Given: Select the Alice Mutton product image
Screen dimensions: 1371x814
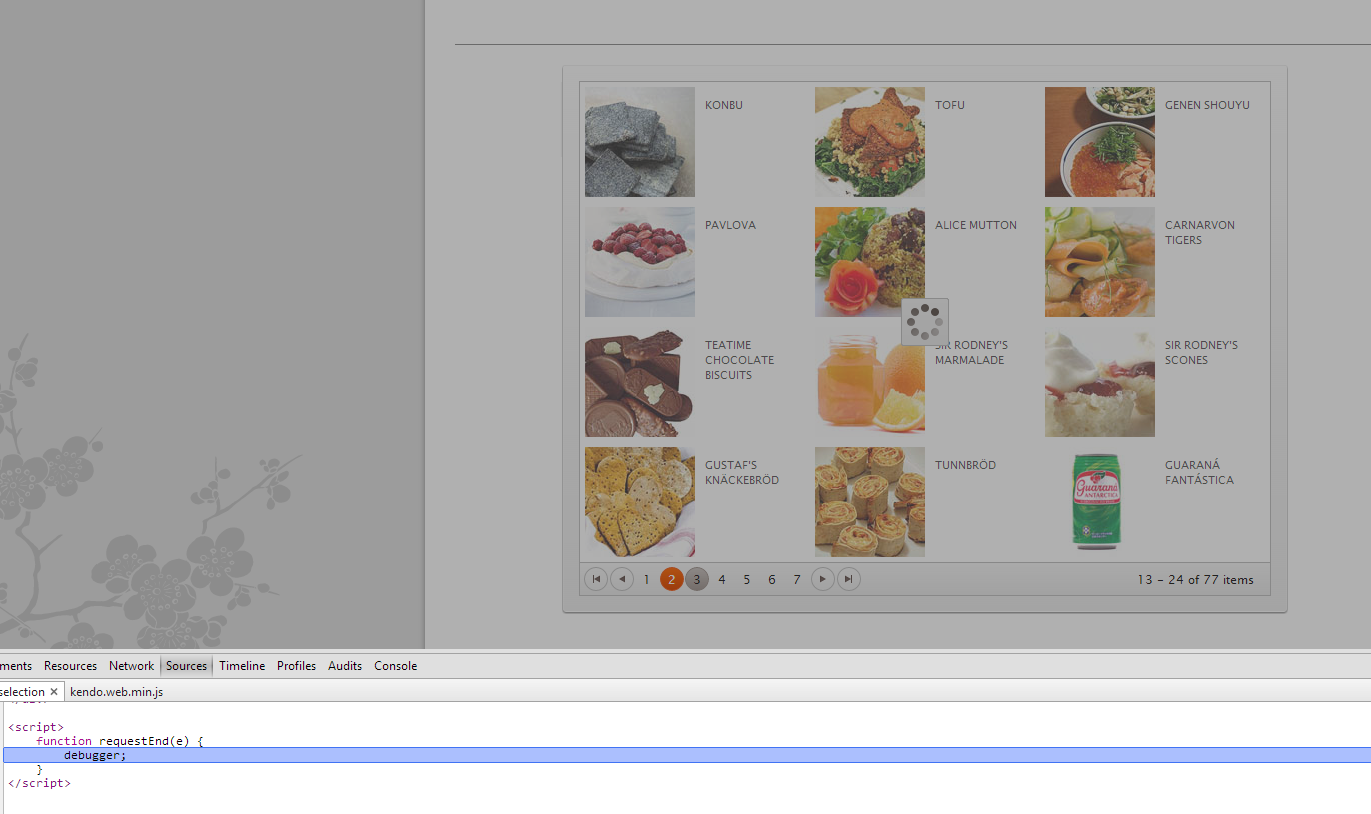Looking at the screenshot, I should pyautogui.click(x=870, y=262).
